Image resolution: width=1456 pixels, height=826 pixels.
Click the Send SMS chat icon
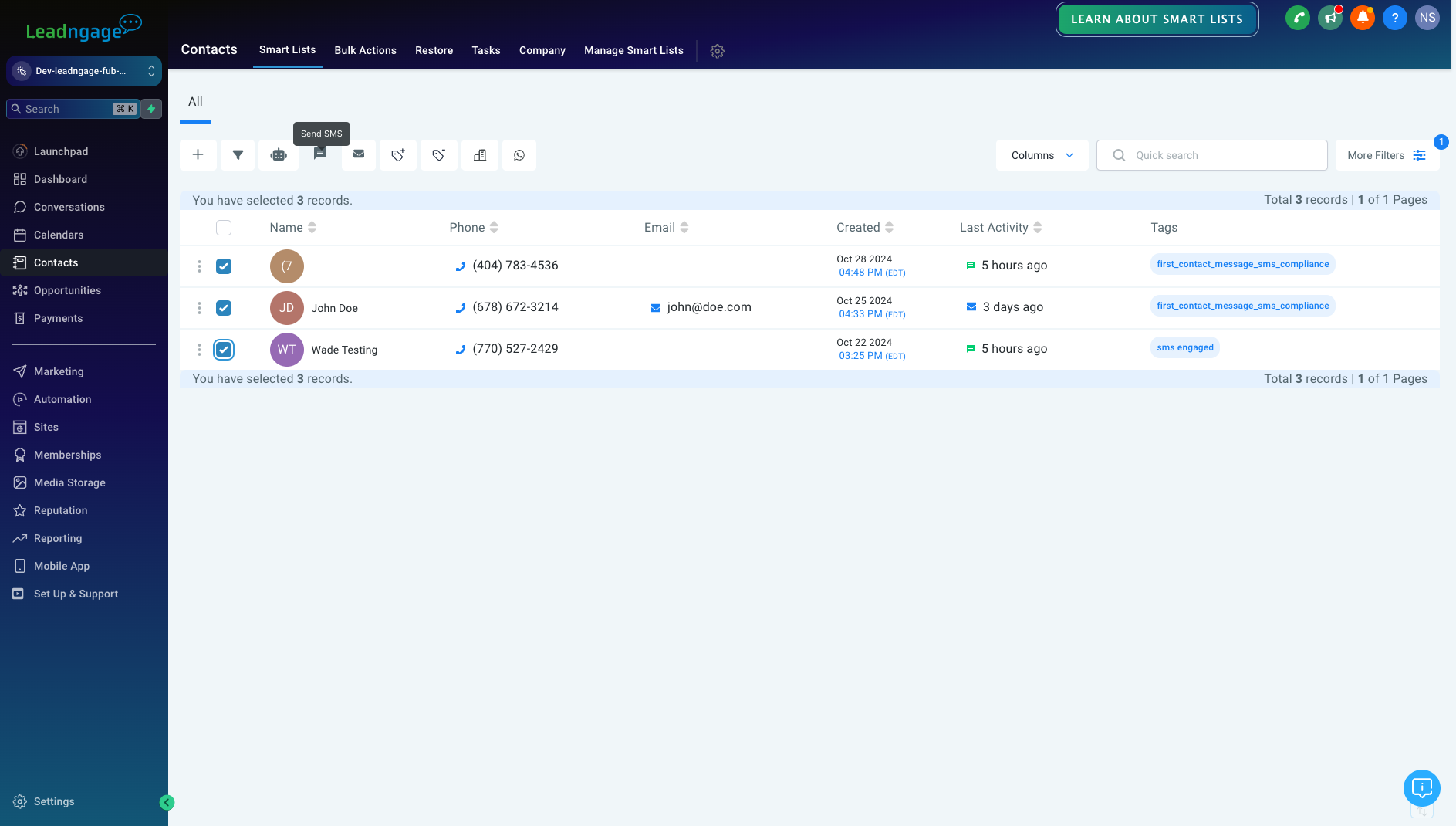point(319,155)
